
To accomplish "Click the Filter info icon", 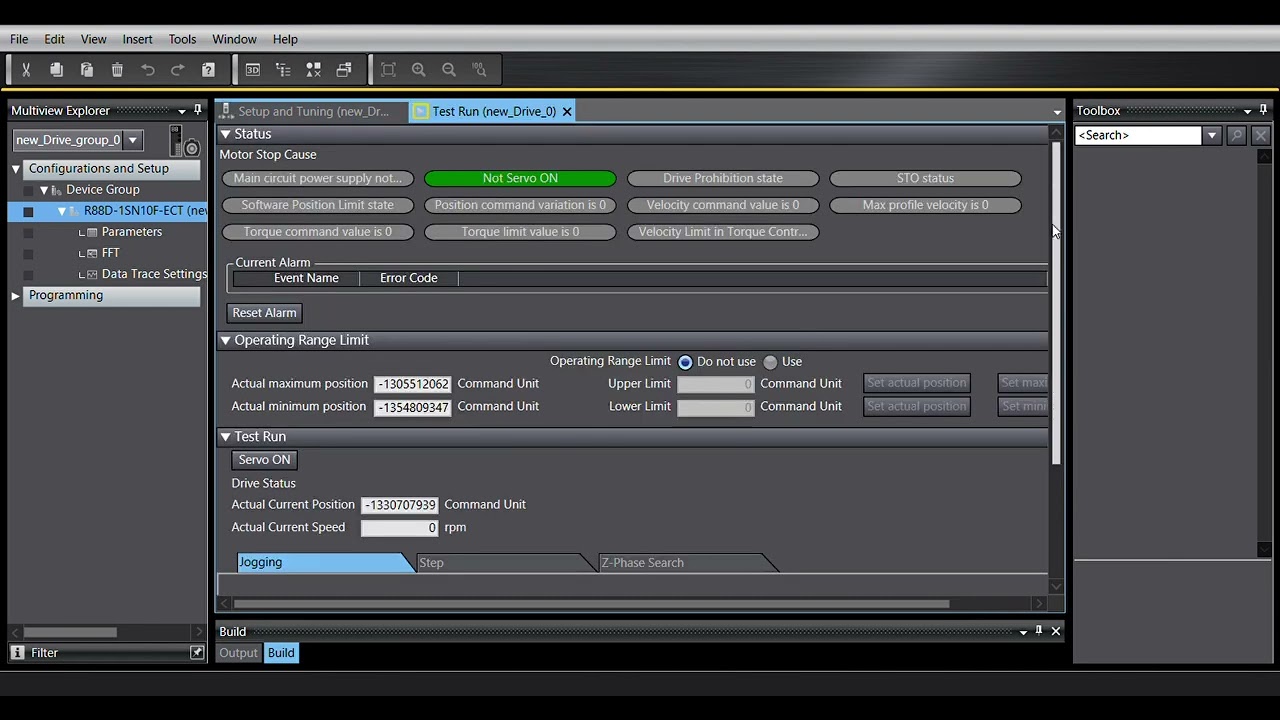I will [17, 653].
